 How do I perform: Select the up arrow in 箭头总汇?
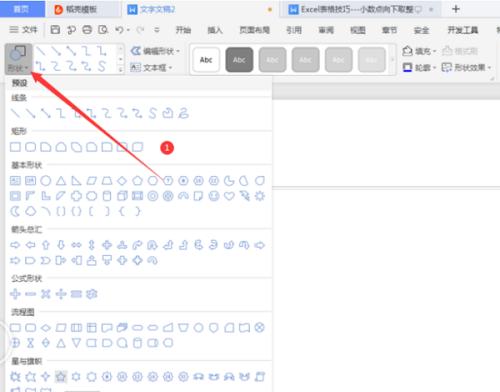pos(46,245)
